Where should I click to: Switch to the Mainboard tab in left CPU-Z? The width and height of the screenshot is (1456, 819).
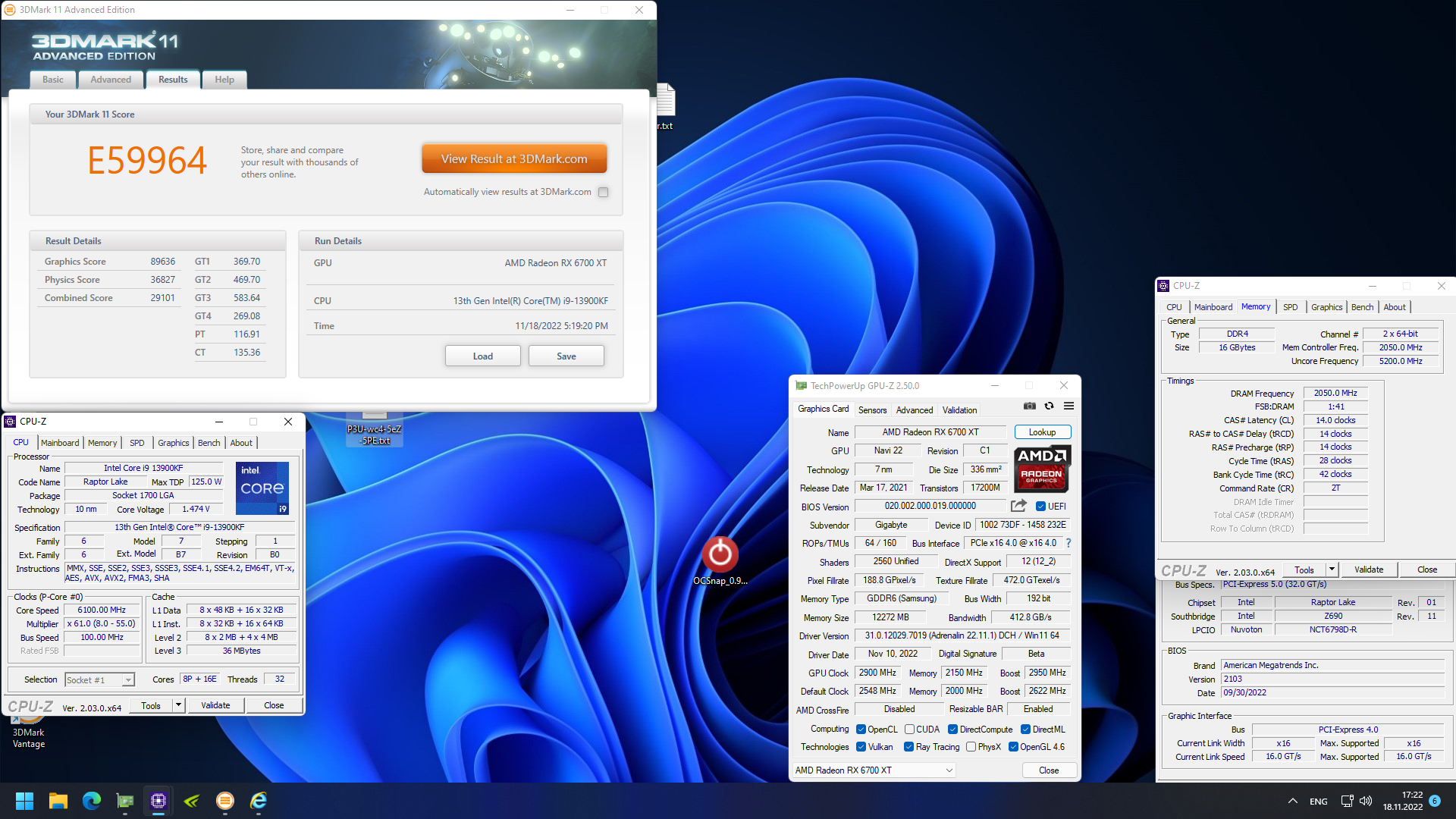[x=60, y=443]
